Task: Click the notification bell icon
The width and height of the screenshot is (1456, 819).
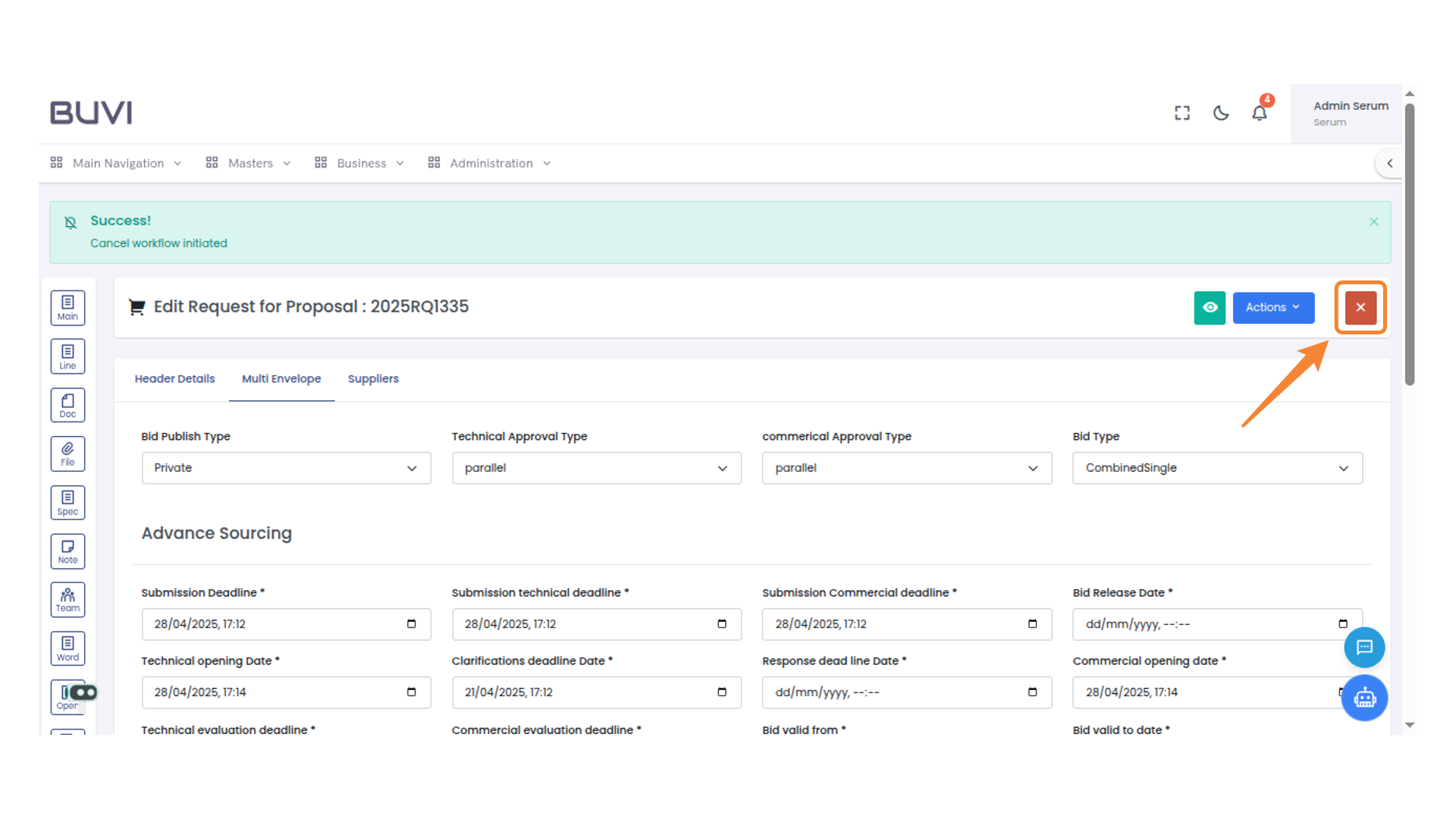Action: (x=1259, y=113)
